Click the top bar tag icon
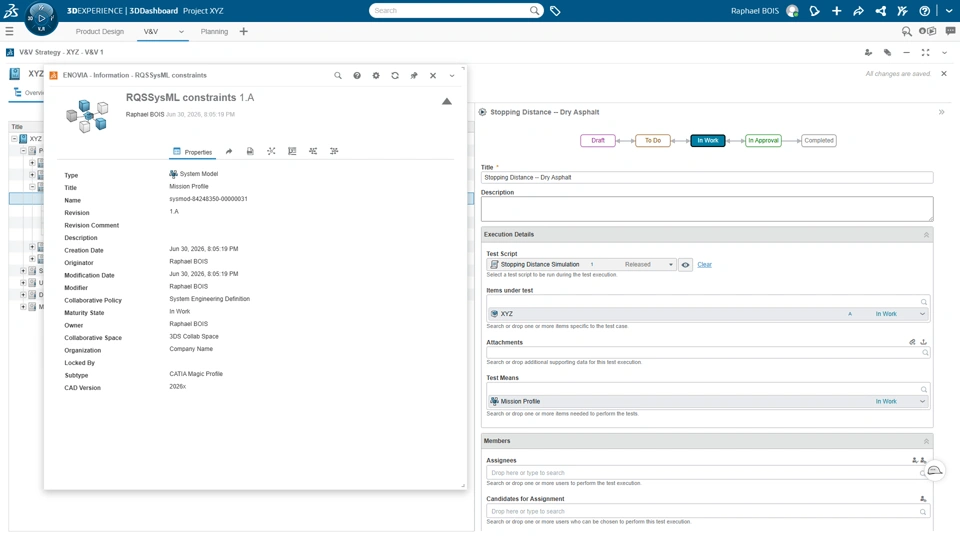Screen dimensions: 960x540 555,10
